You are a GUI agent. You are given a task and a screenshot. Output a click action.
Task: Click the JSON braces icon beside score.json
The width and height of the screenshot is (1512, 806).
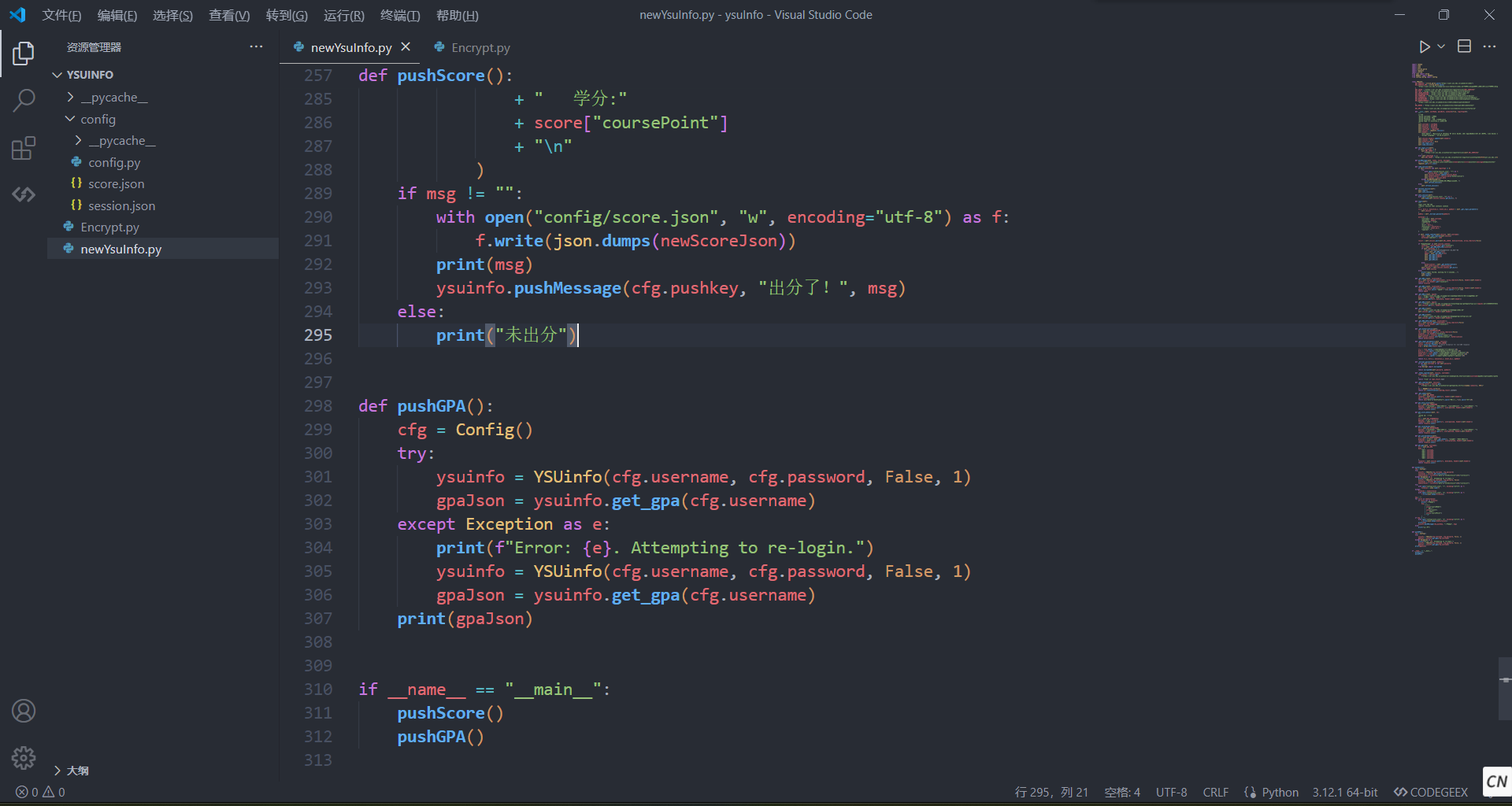pos(76,183)
